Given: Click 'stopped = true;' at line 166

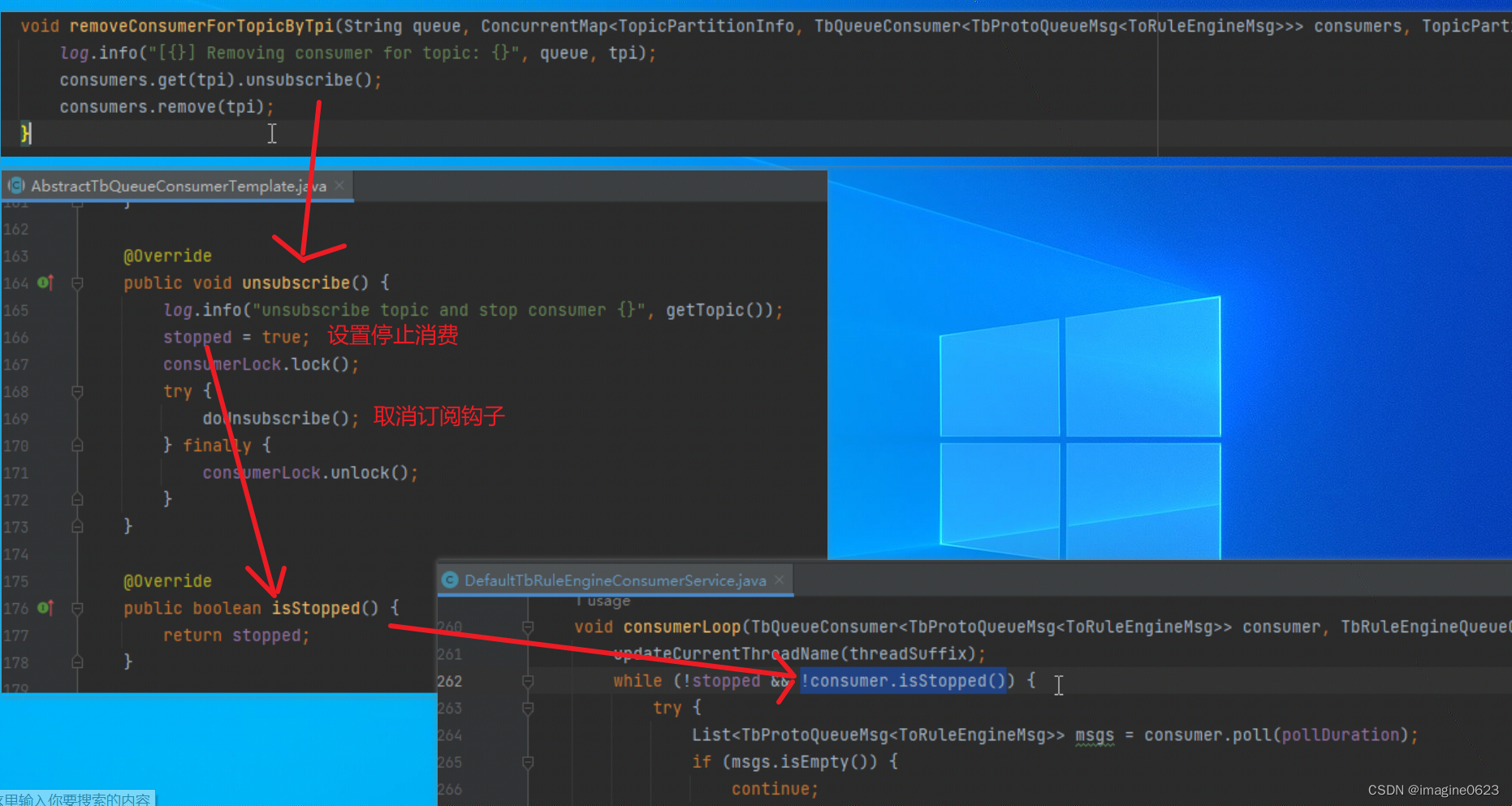Looking at the screenshot, I should [x=236, y=337].
